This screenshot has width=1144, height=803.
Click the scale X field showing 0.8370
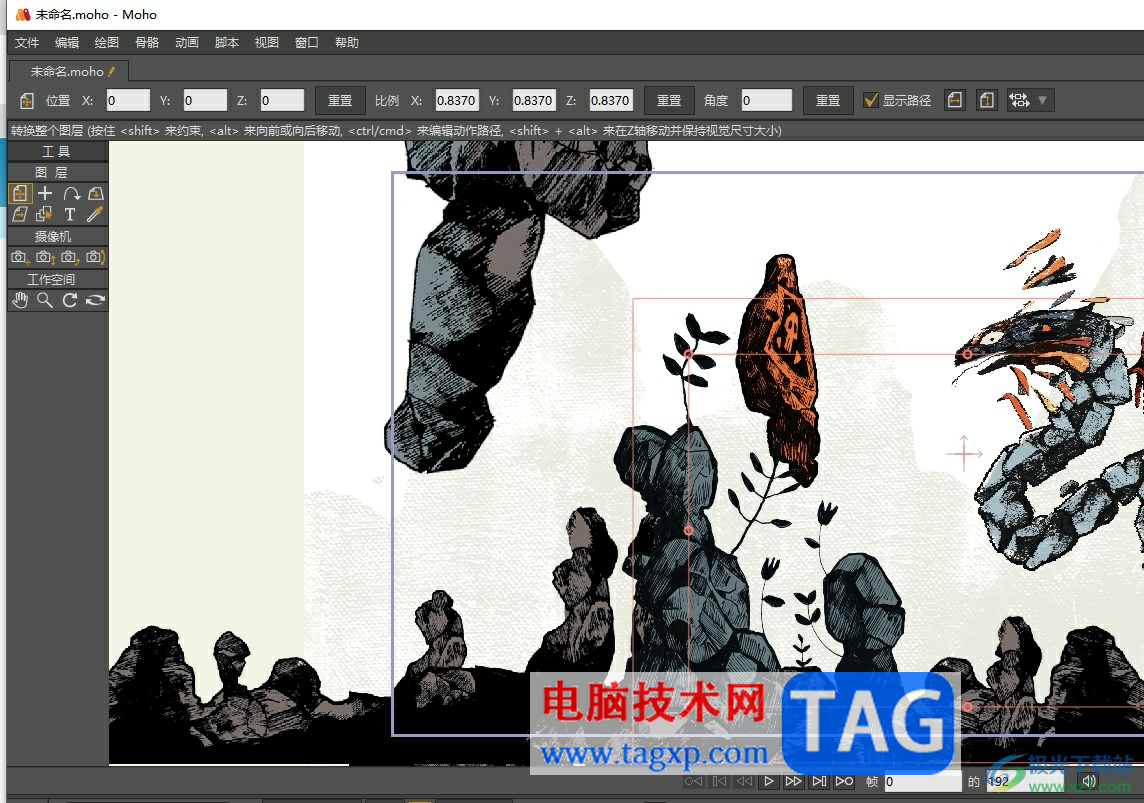457,101
